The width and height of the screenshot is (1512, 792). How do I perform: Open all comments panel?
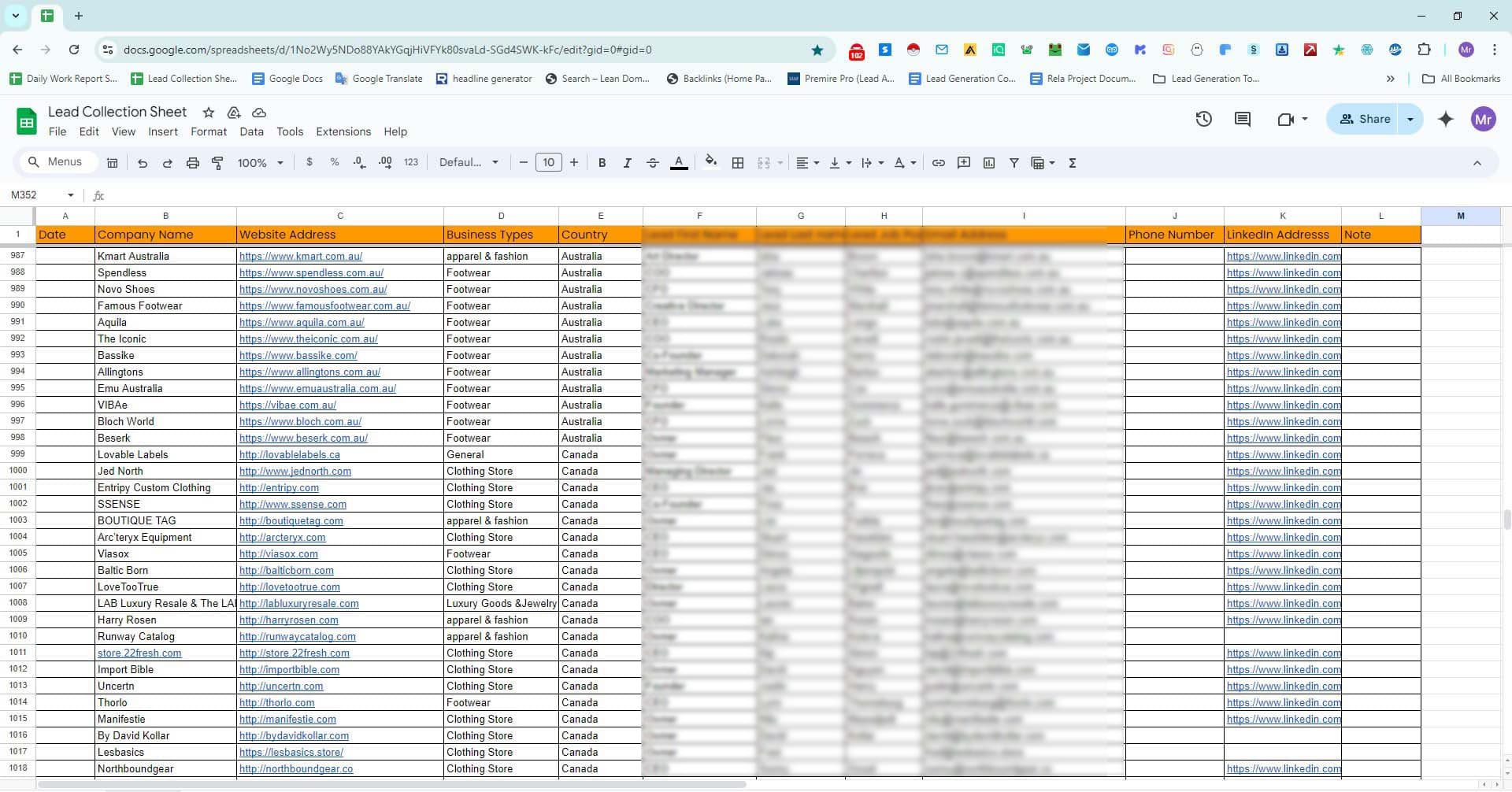[1243, 120]
